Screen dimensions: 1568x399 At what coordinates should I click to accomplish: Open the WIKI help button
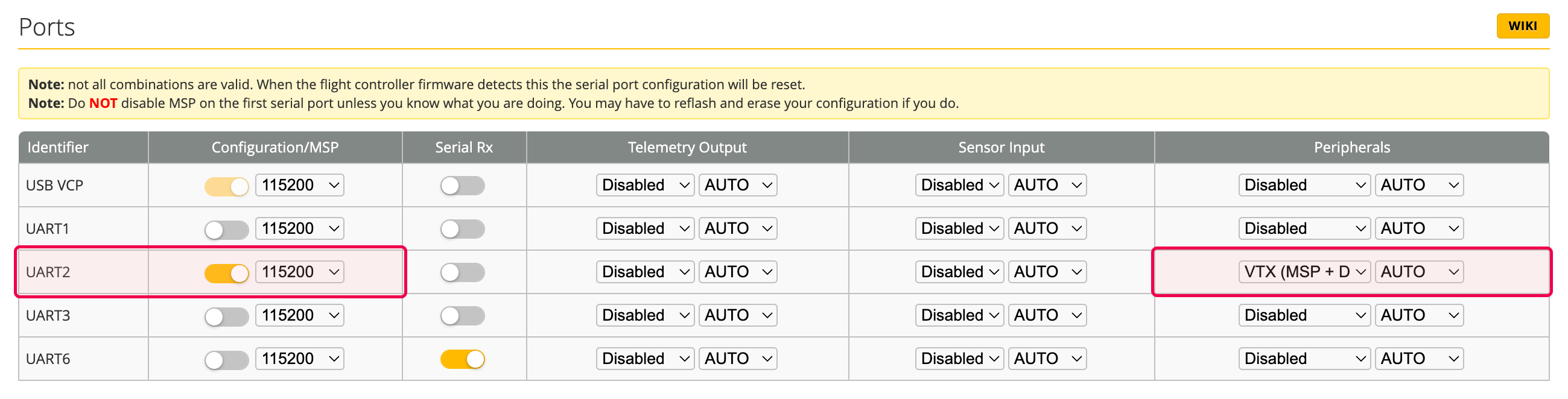1522,25
